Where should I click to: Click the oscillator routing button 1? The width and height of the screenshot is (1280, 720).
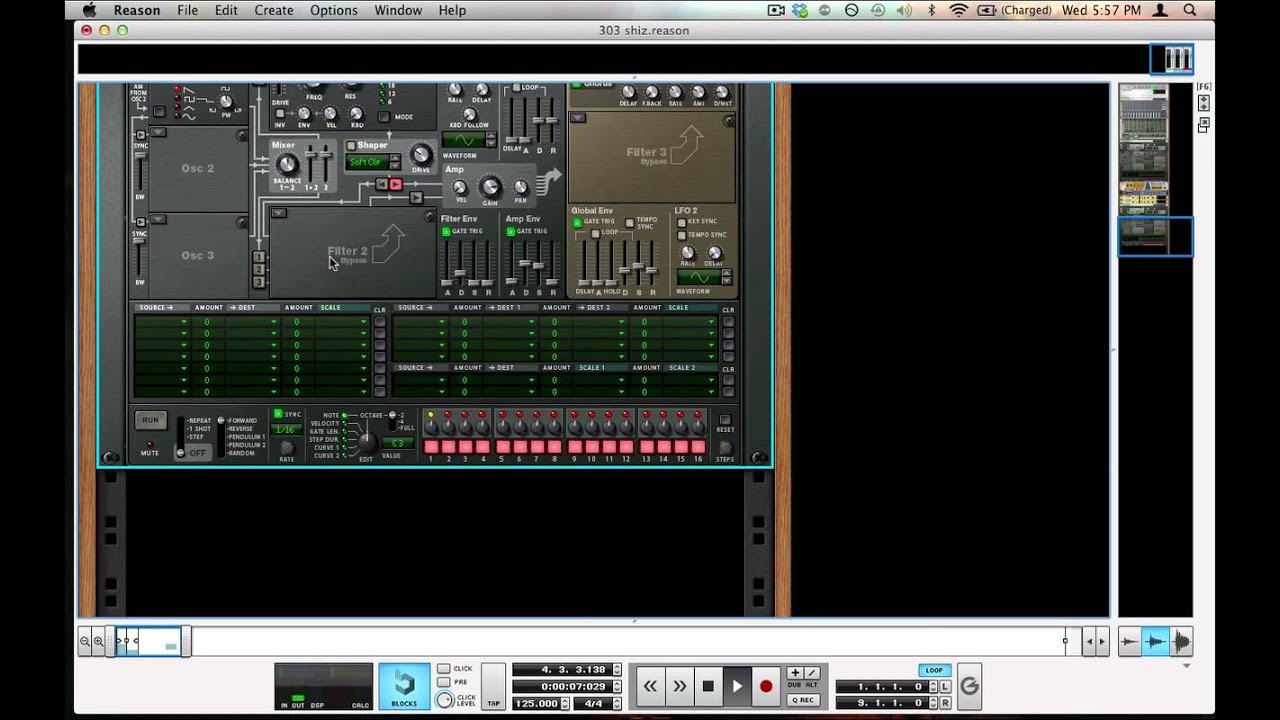click(x=258, y=258)
